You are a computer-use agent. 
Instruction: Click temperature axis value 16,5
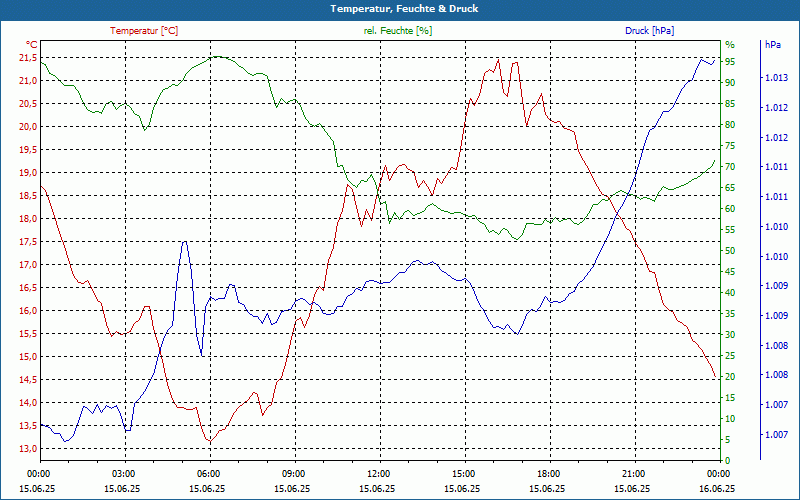pos(28,288)
